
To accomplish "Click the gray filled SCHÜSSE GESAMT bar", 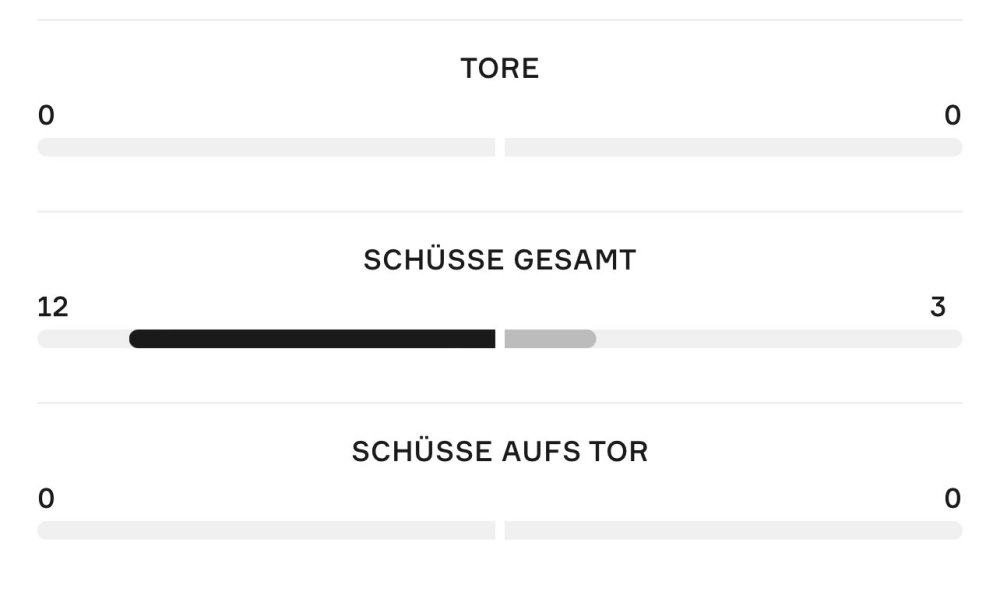I will click(x=550, y=339).
